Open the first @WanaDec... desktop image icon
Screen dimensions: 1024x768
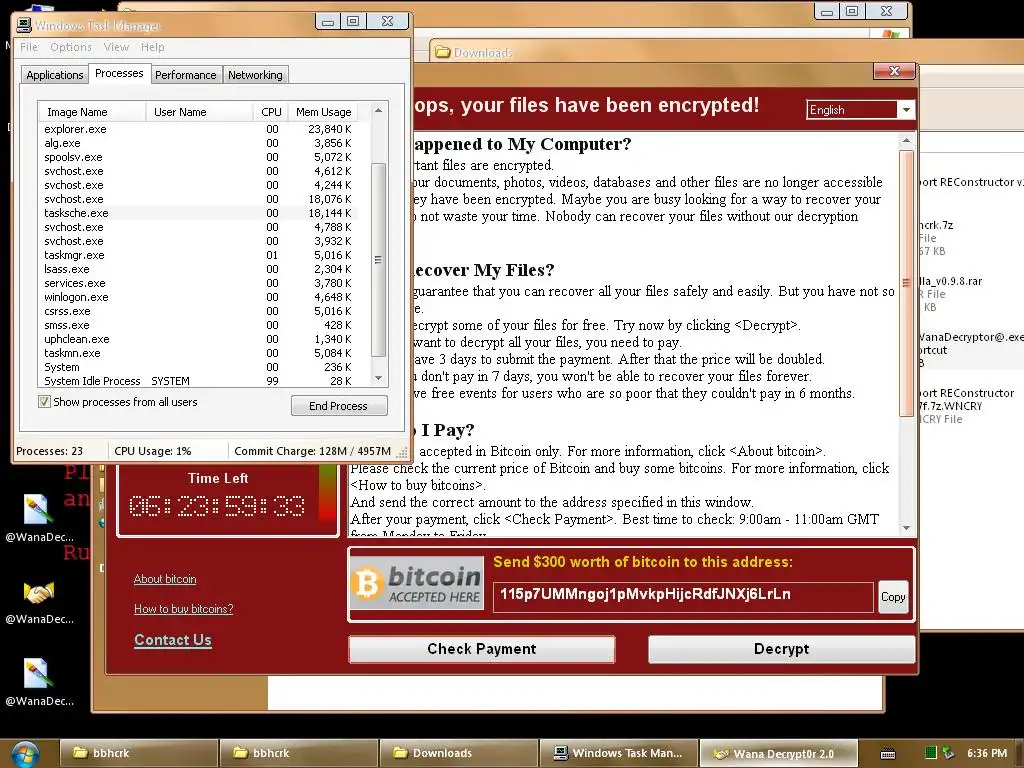point(39,509)
